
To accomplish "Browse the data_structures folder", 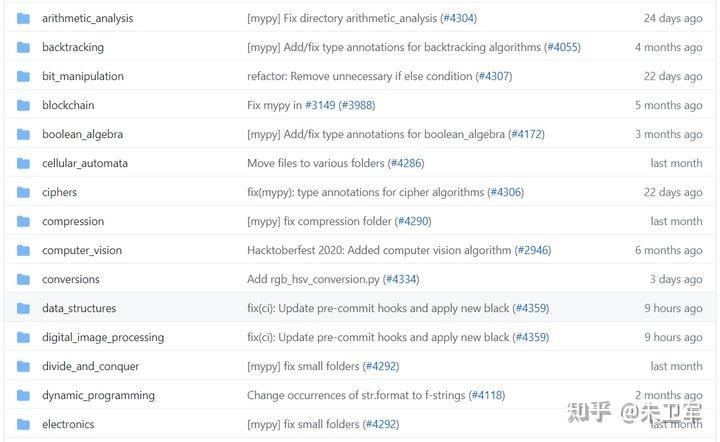I will pos(79,308).
